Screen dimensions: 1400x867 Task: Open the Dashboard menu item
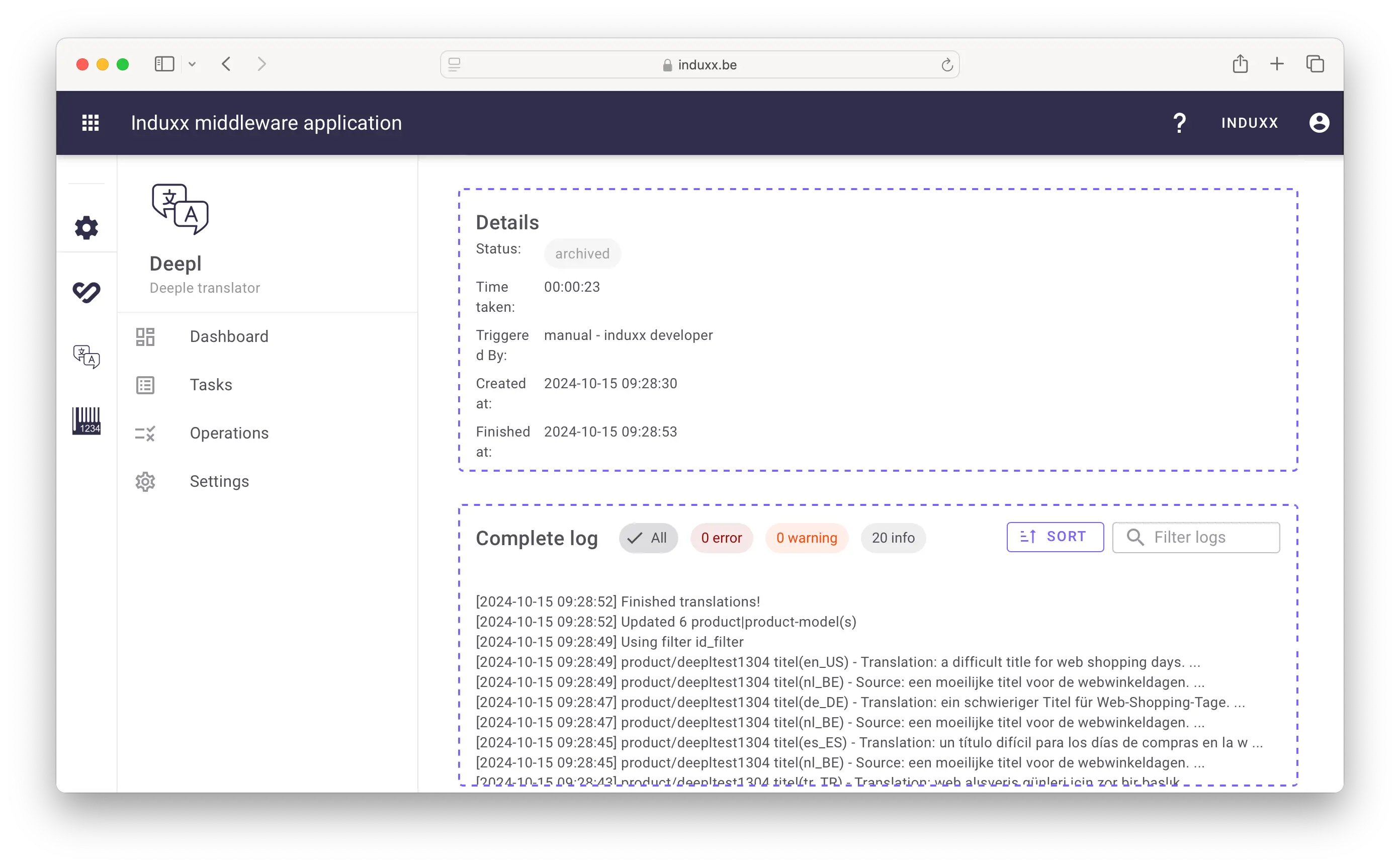(x=229, y=336)
